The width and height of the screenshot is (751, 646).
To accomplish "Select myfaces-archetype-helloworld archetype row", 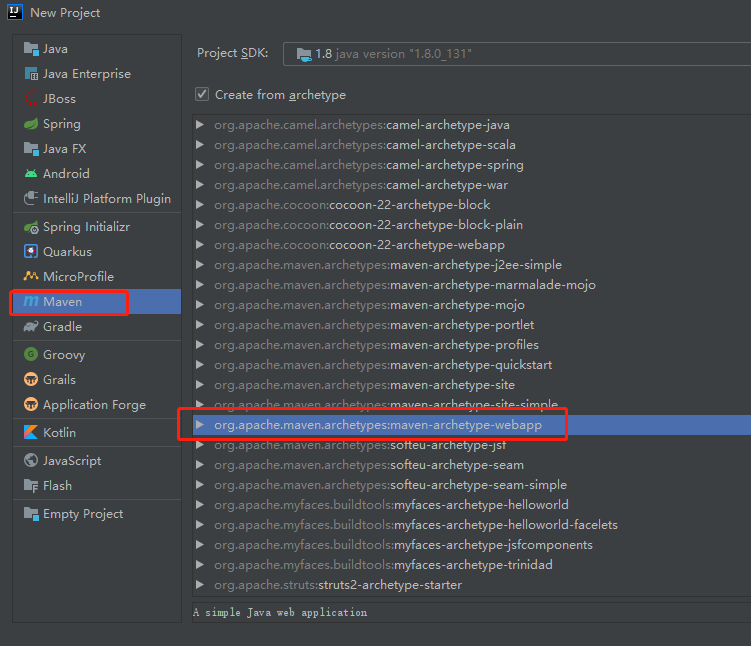I will [x=472, y=505].
